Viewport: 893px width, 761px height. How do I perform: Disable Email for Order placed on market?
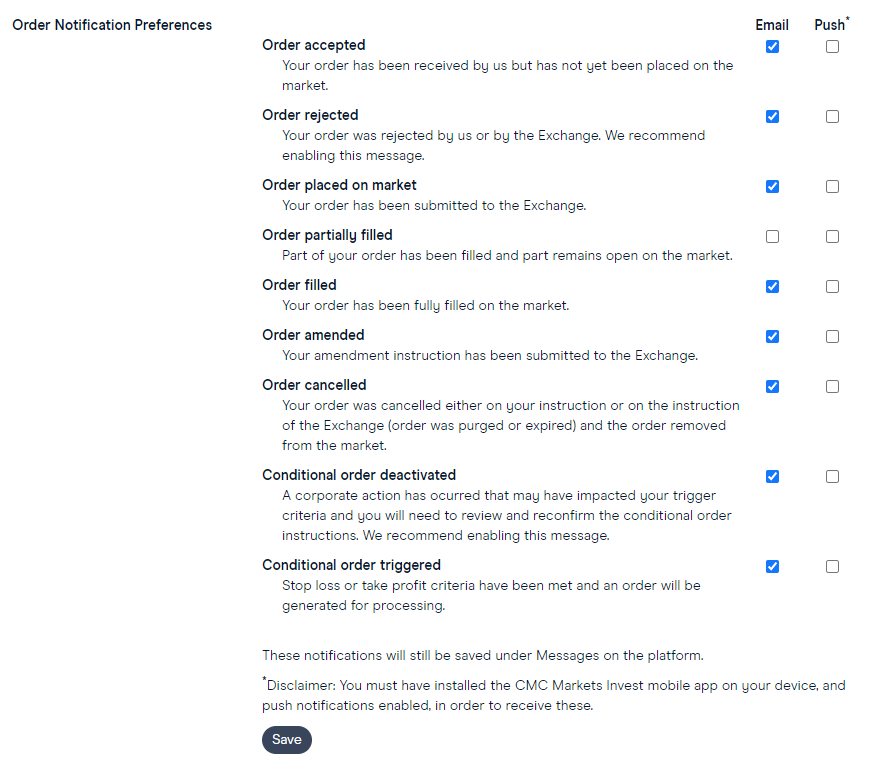click(772, 186)
